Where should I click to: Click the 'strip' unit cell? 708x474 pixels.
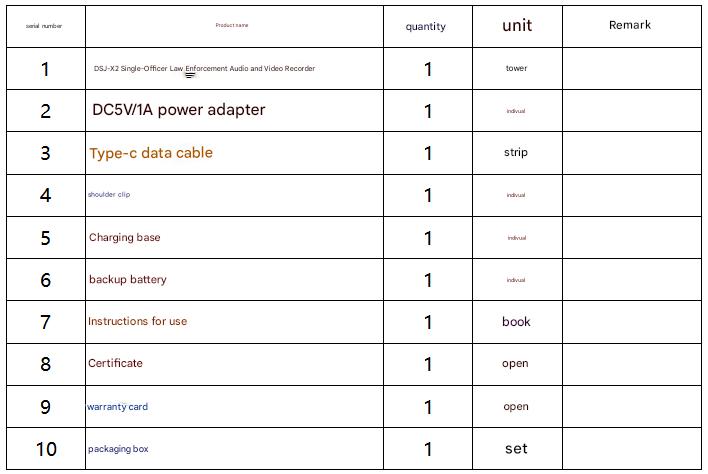click(516, 153)
